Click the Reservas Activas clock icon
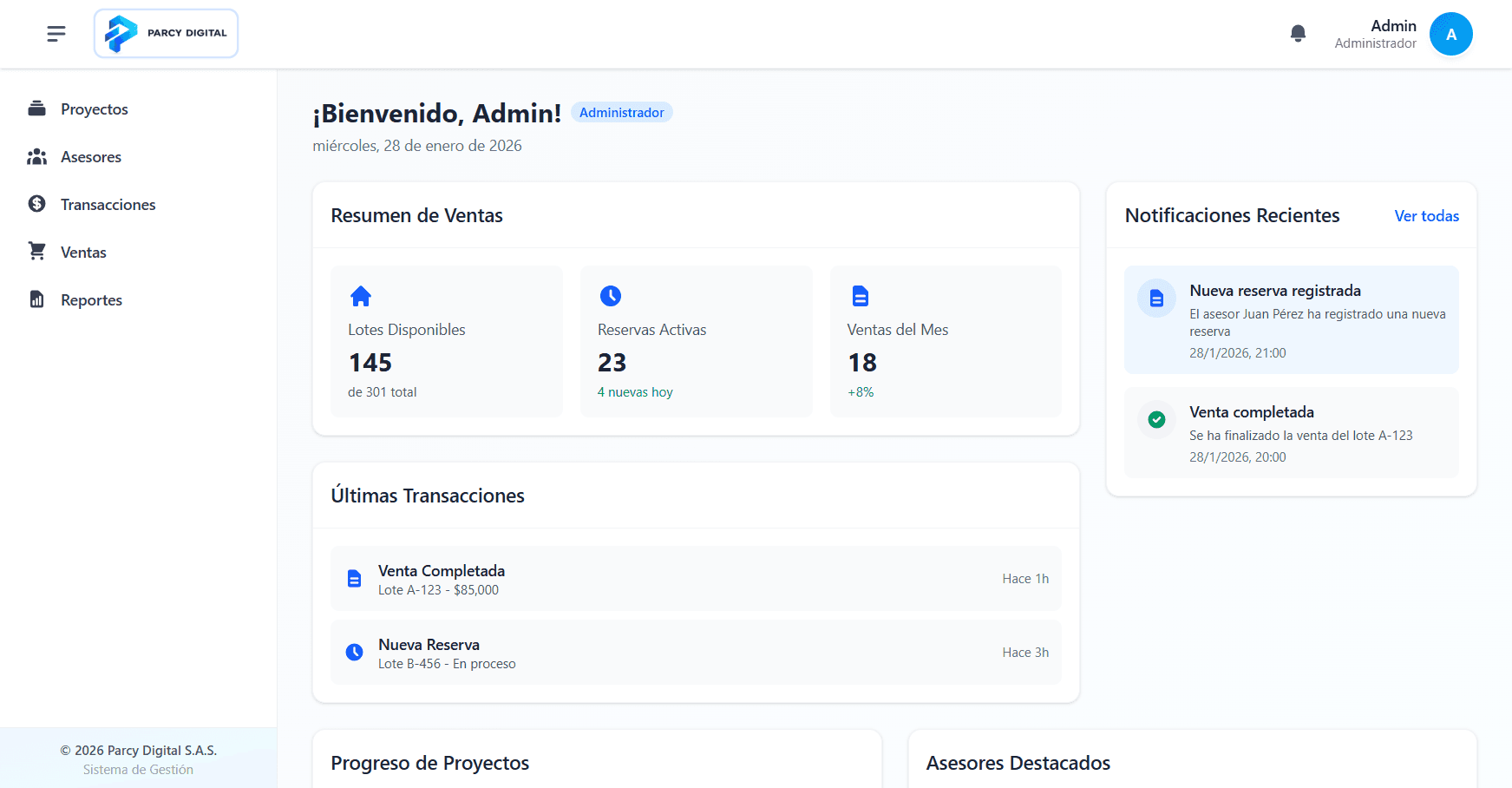This screenshot has width=1512, height=788. (611, 296)
